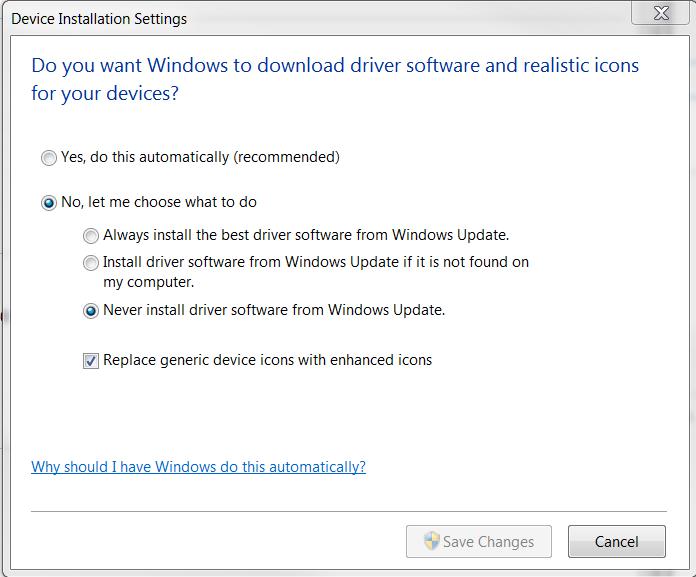
Task: Click the "No, let me choose what to do" label text
Action: coord(159,202)
